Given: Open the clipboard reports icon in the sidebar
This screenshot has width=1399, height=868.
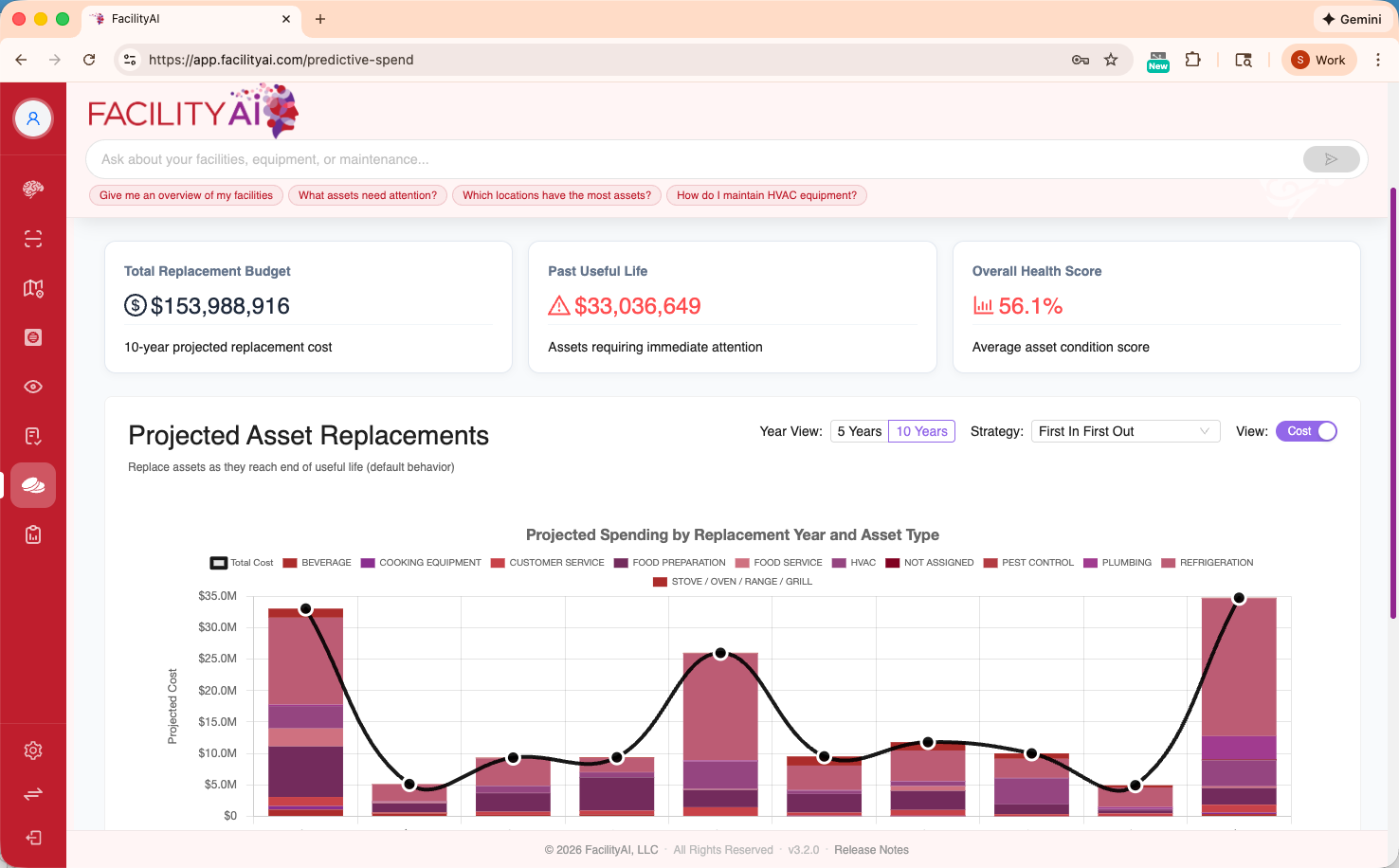Looking at the screenshot, I should 33,534.
